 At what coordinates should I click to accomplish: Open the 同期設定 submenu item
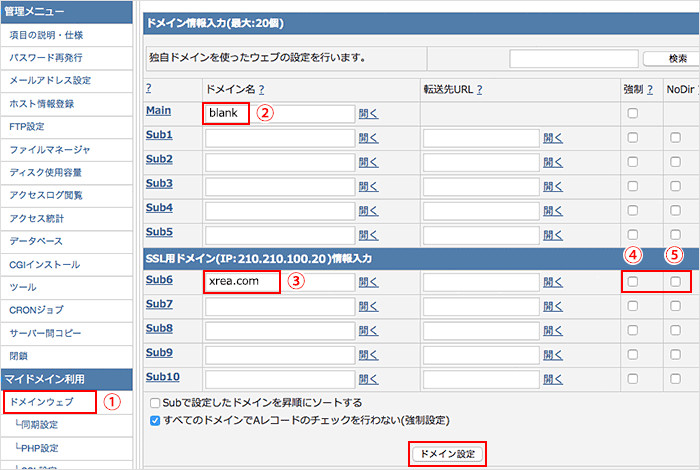[40, 425]
